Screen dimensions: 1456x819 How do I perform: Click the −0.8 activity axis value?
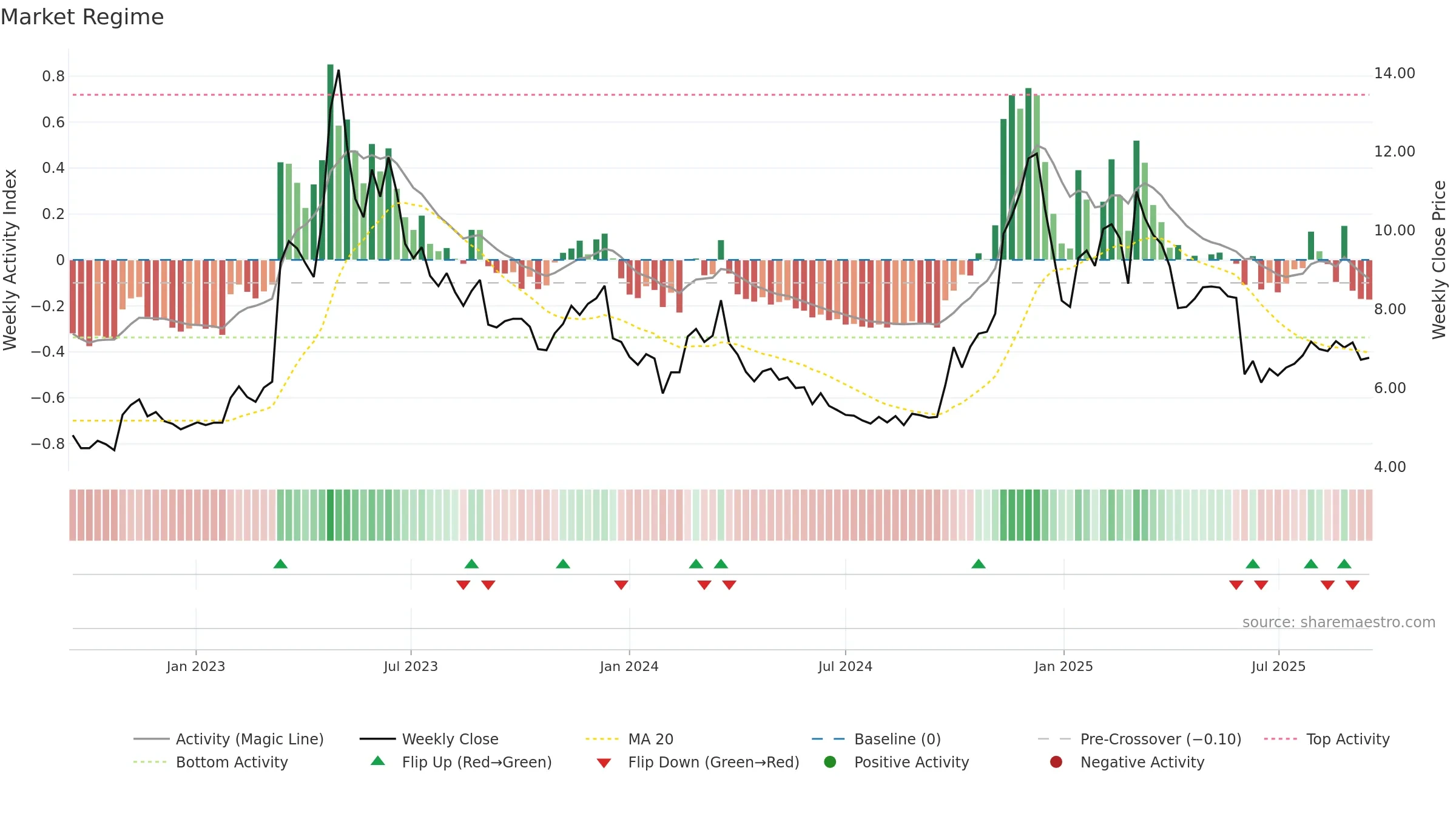[x=48, y=443]
